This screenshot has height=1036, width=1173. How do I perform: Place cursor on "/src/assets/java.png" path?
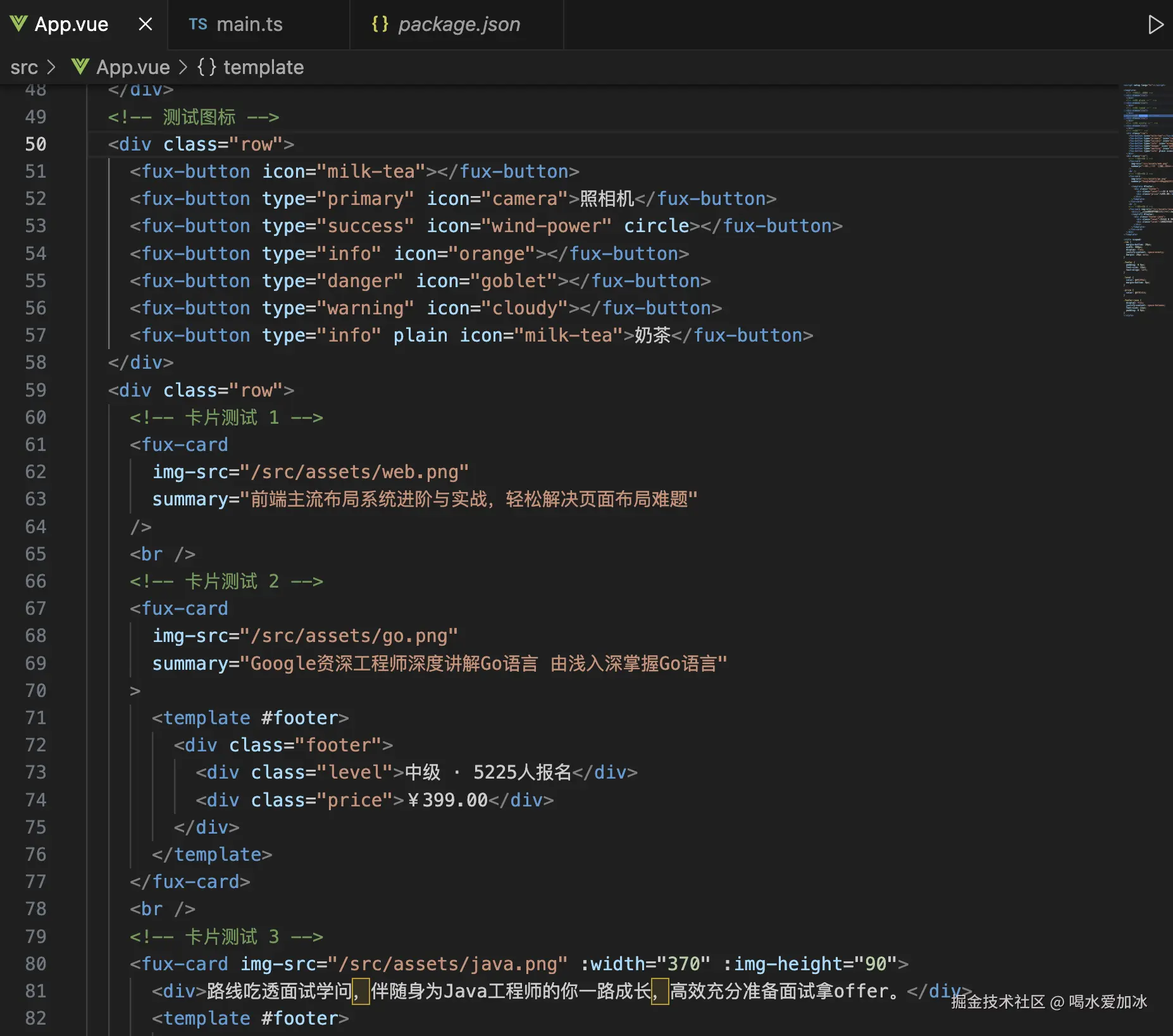(x=447, y=964)
